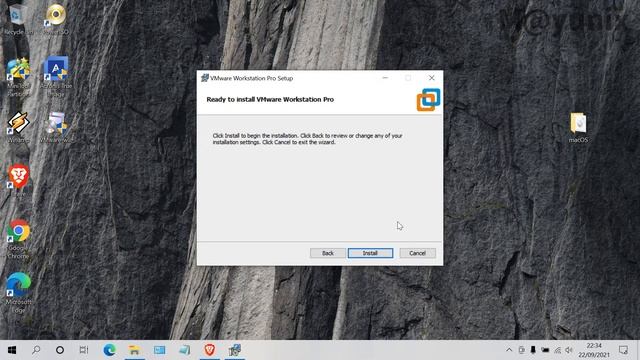This screenshot has height=360, width=640.
Task: Select the Google Chrome desktop shortcut
Action: pos(18,239)
